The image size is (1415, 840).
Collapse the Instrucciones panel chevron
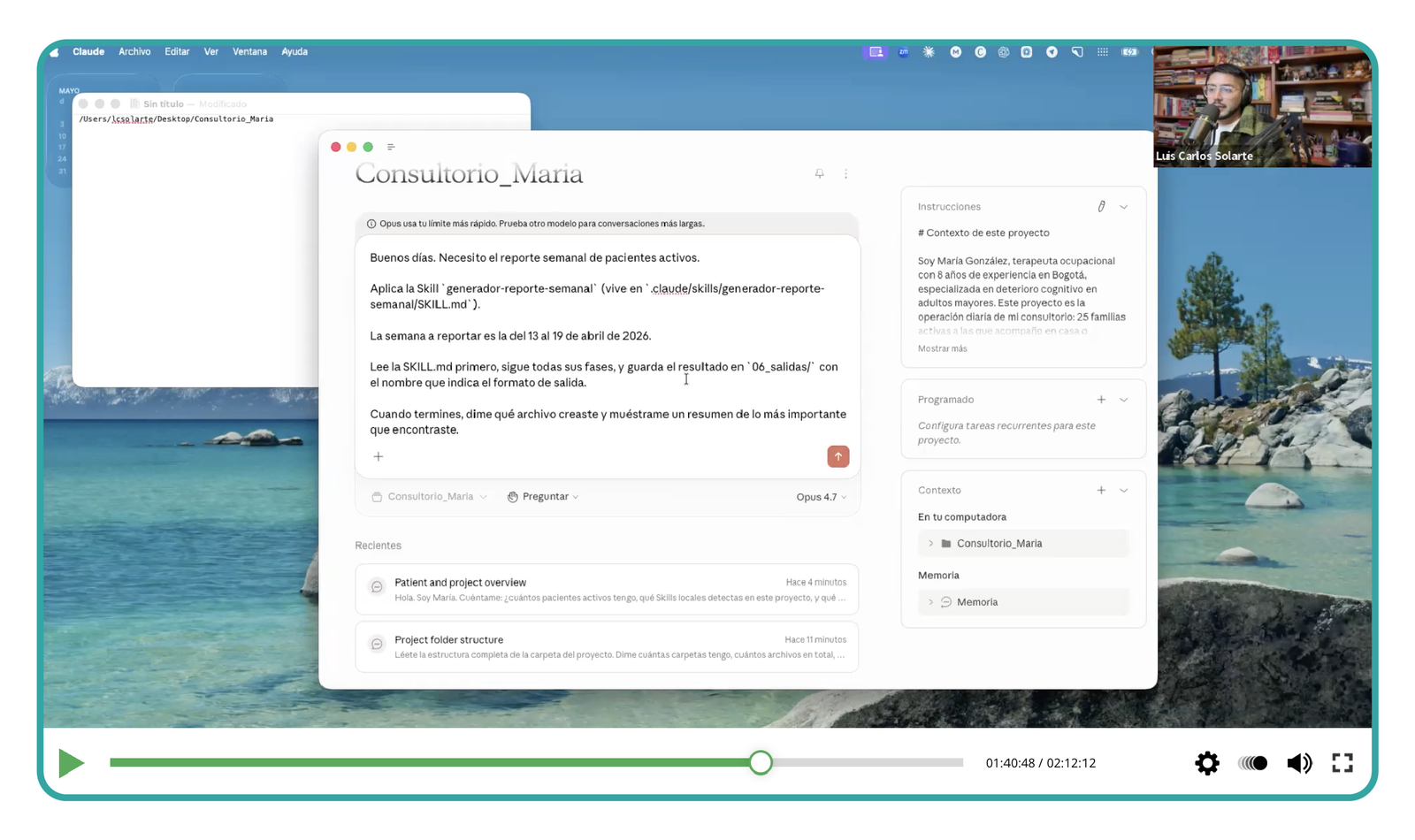tap(1124, 207)
